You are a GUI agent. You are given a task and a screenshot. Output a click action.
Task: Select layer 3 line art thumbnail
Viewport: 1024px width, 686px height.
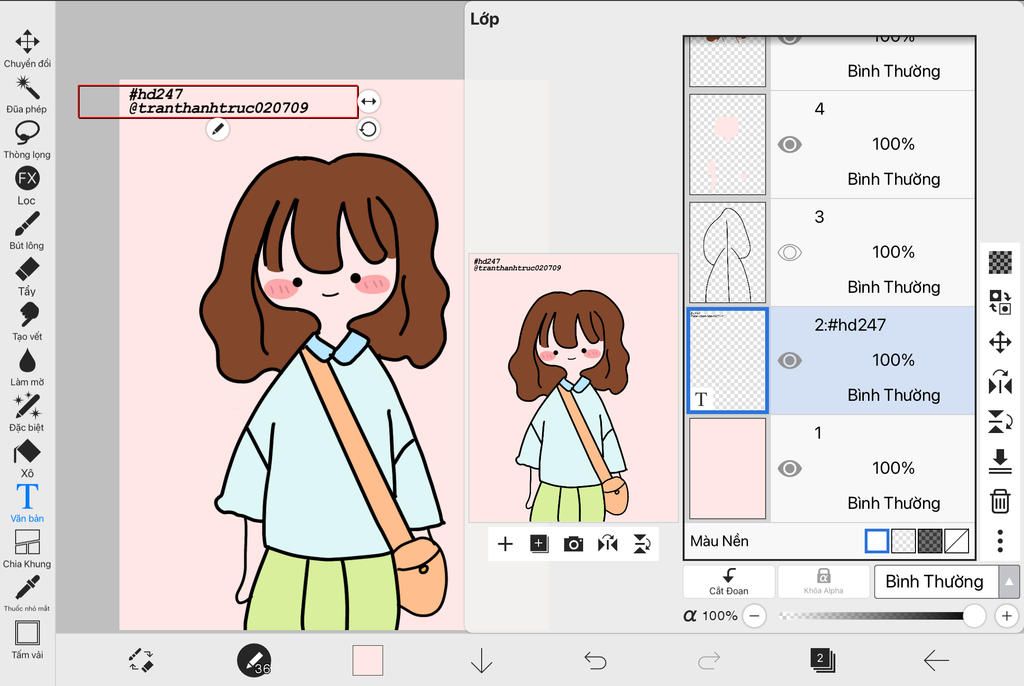tap(728, 252)
